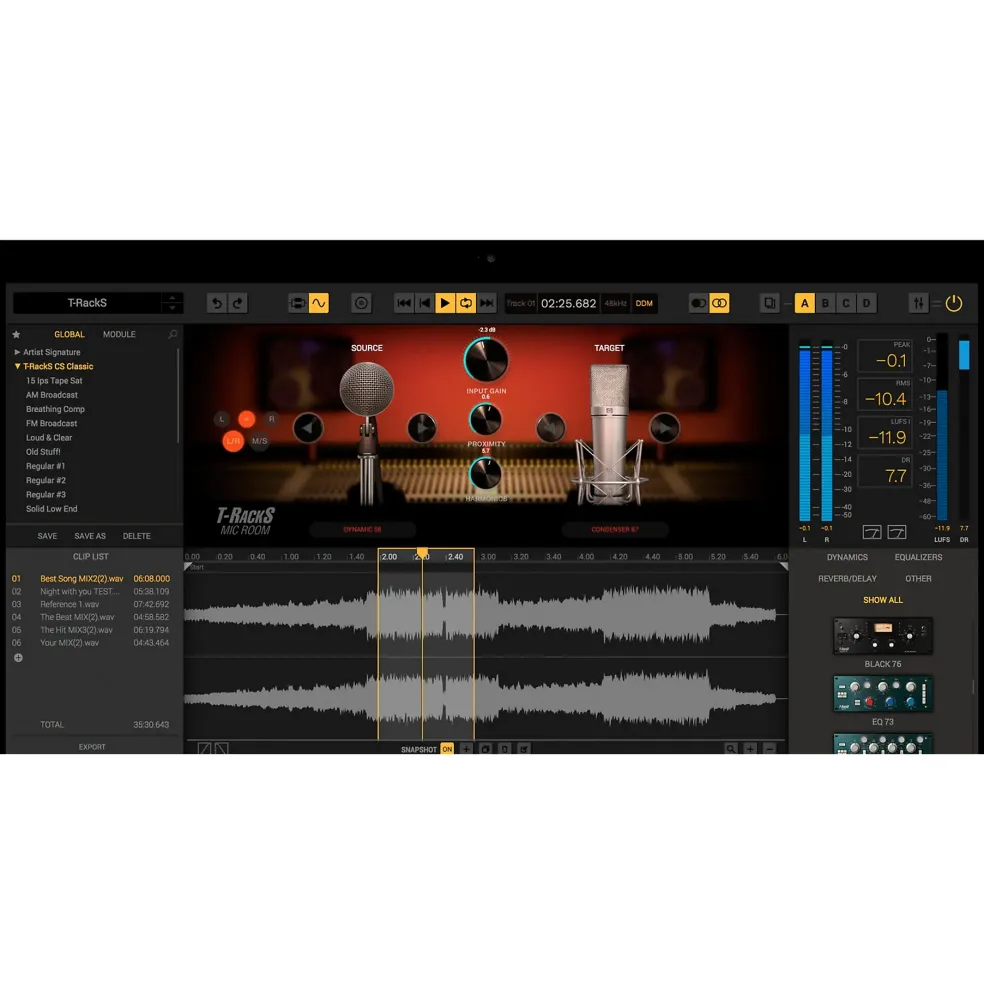Select the R channel button
984x985 pixels.
[x=271, y=419]
